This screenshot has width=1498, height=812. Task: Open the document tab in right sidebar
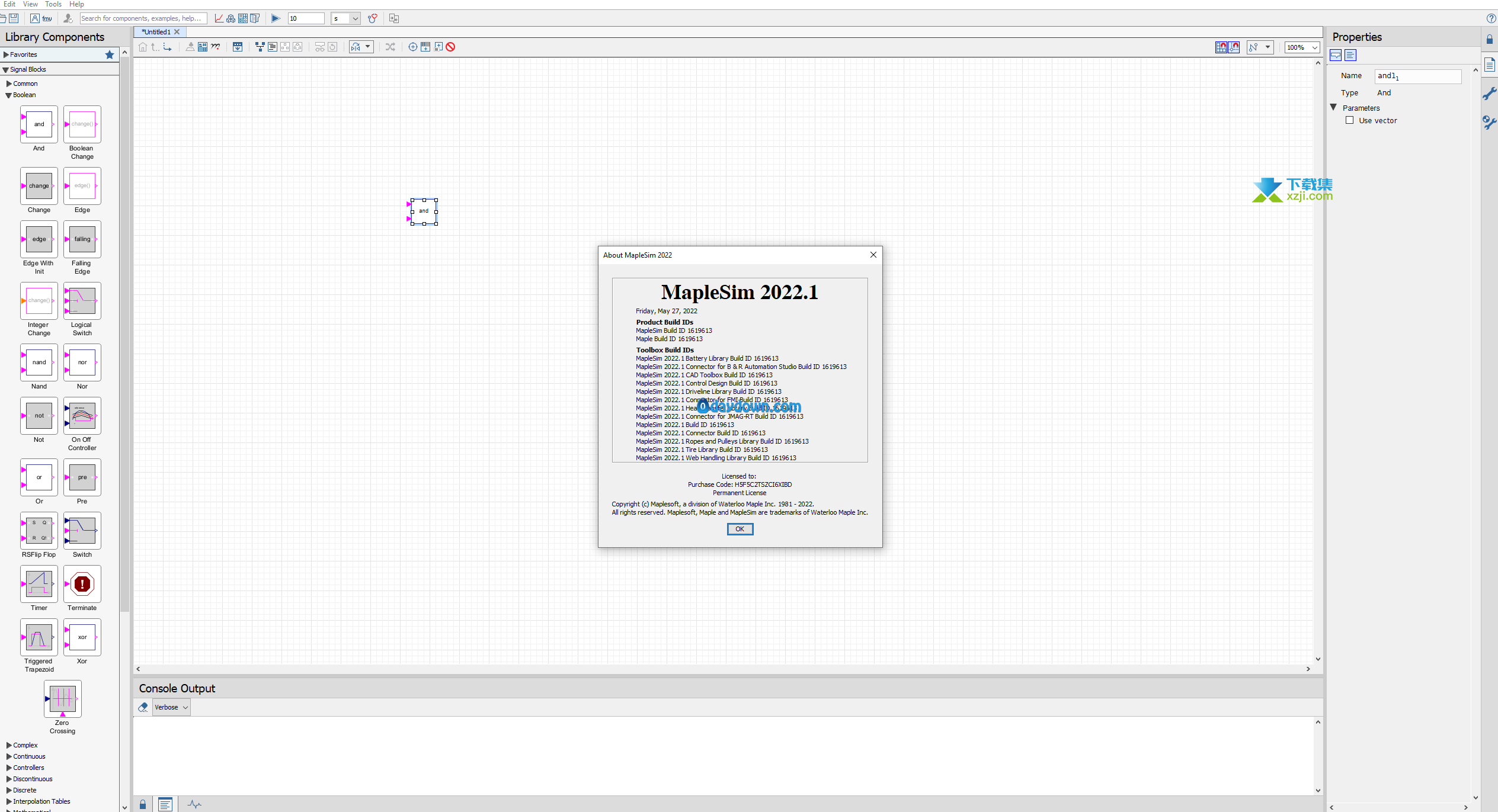pos(1490,65)
